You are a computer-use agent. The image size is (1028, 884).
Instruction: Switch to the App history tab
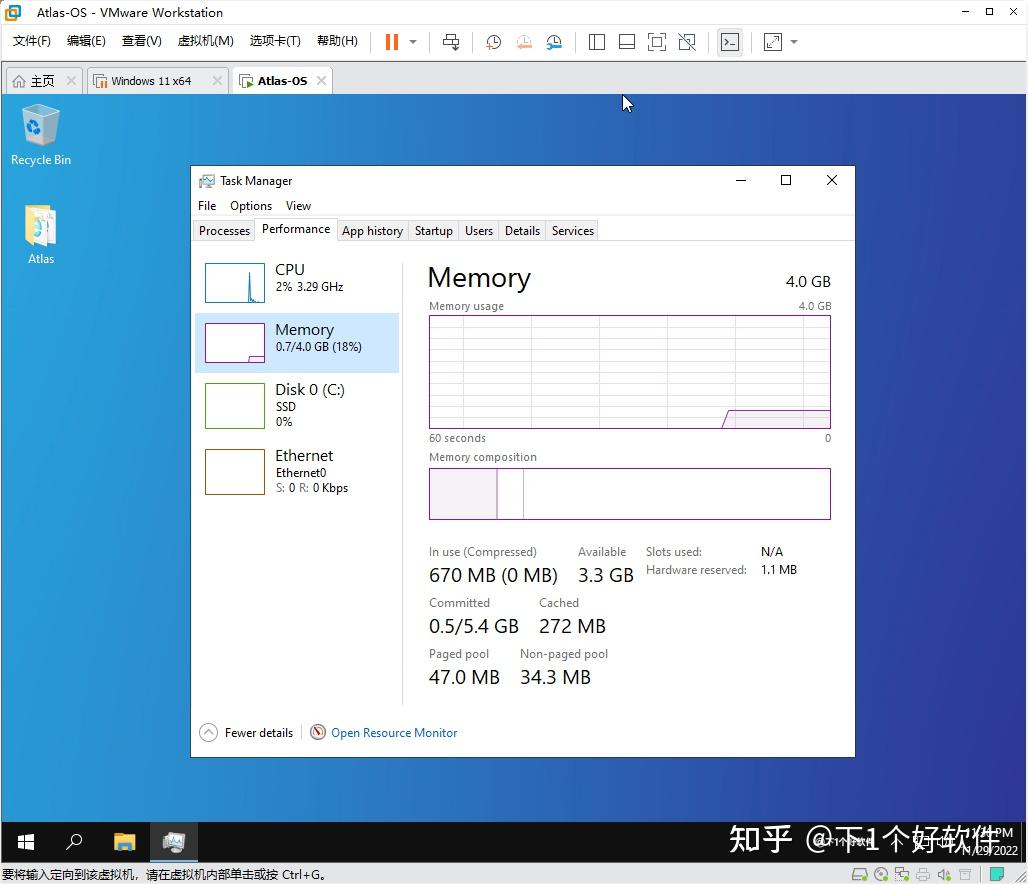tap(372, 231)
